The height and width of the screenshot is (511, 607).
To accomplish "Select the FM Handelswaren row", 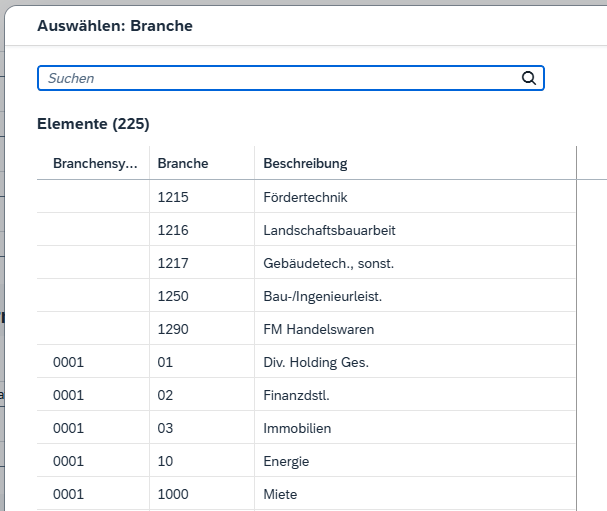I will point(318,329).
